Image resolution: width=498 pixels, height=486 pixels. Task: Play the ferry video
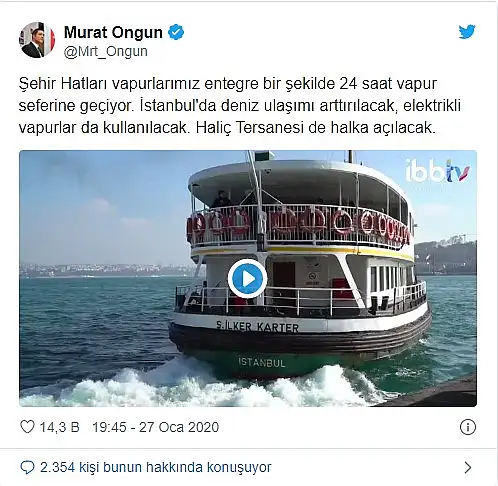point(247,279)
